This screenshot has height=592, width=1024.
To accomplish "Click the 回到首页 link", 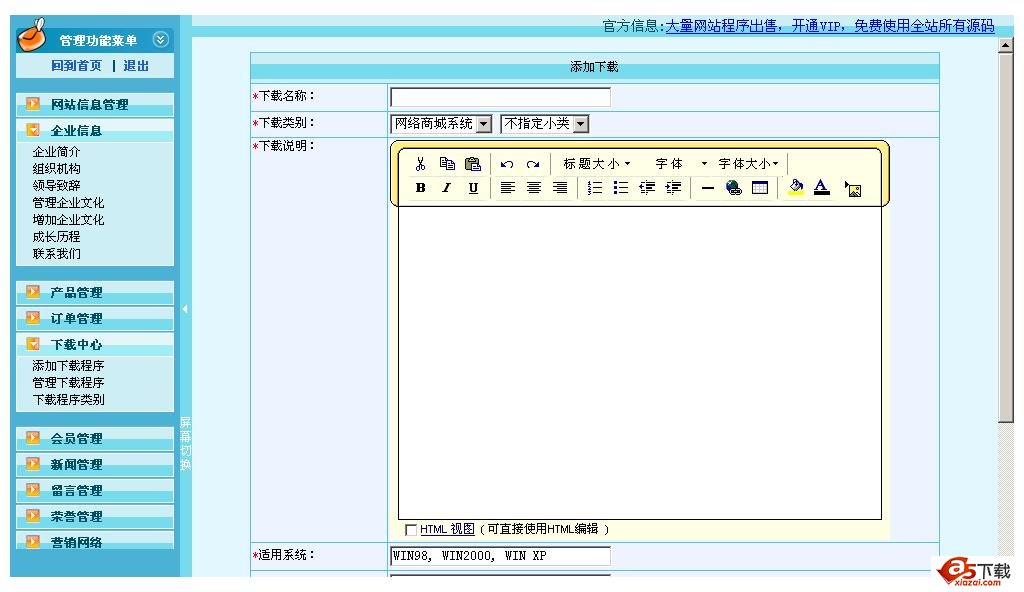I will pyautogui.click(x=76, y=66).
